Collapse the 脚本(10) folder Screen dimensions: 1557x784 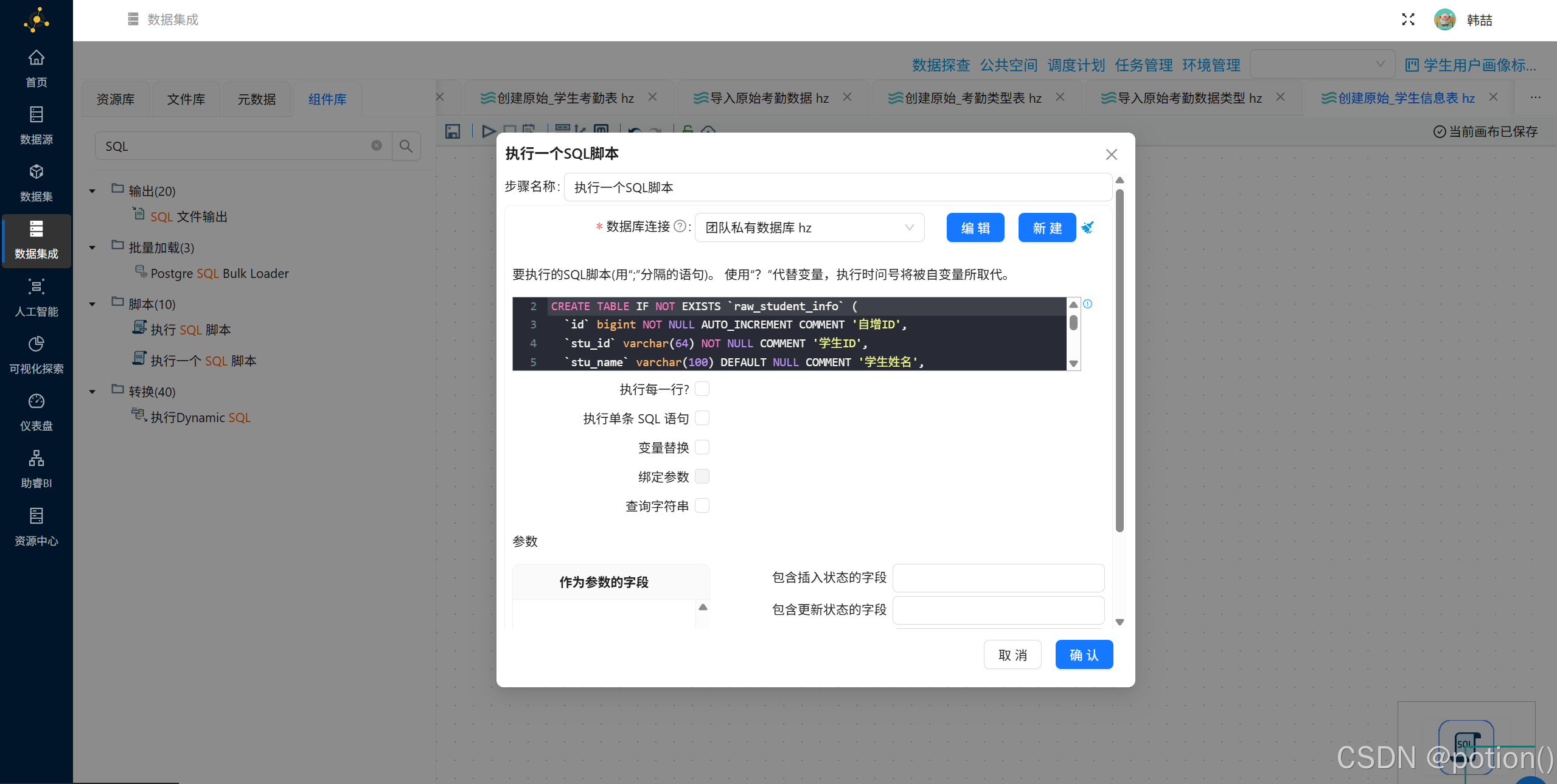click(92, 304)
